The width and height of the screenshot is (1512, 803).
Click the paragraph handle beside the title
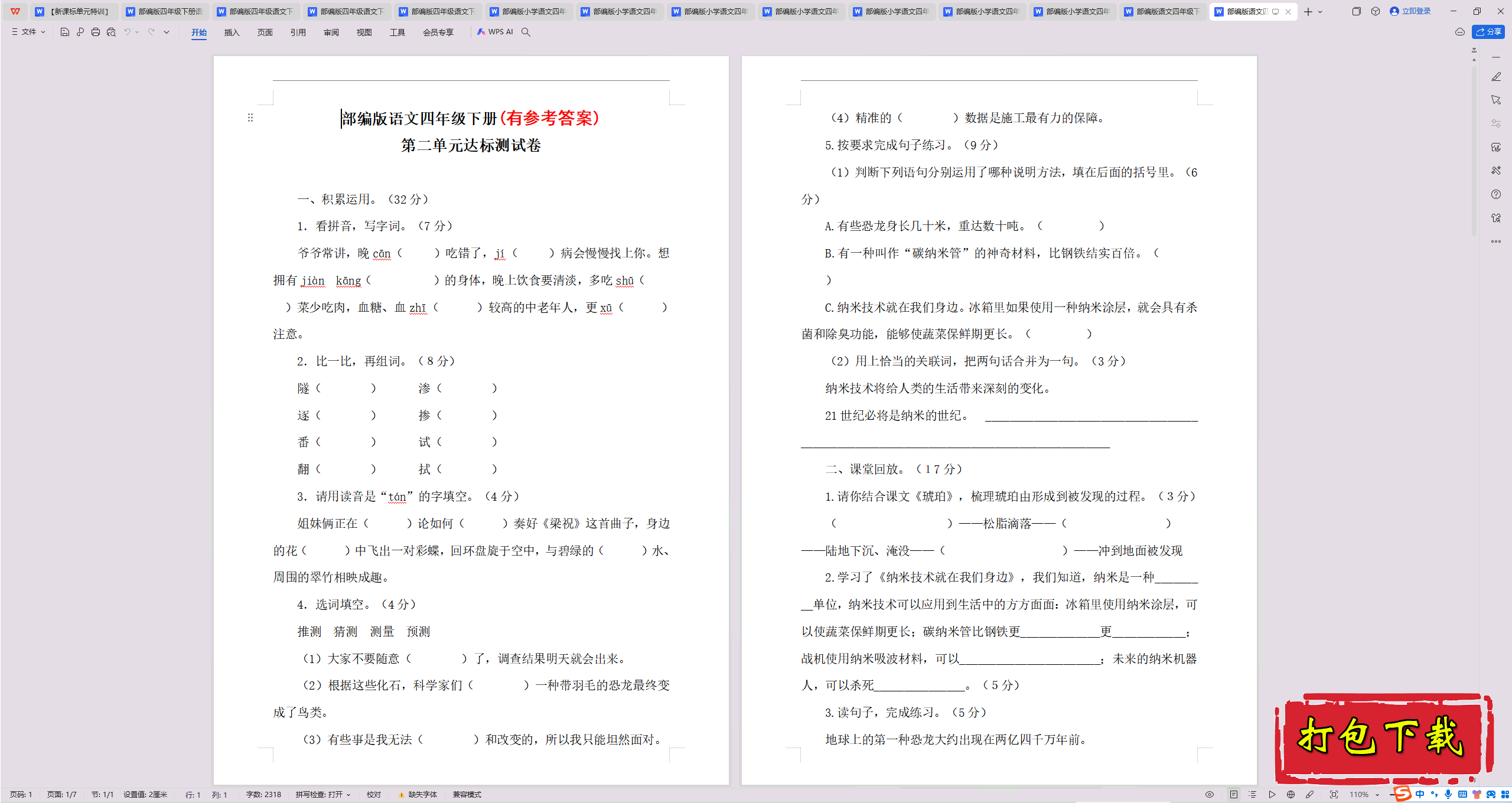coord(250,117)
